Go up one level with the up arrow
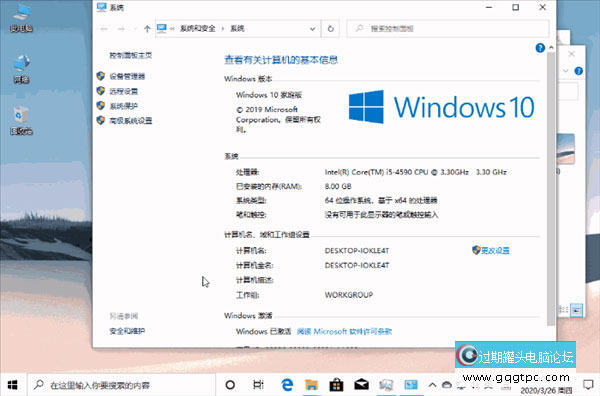 coord(147,29)
